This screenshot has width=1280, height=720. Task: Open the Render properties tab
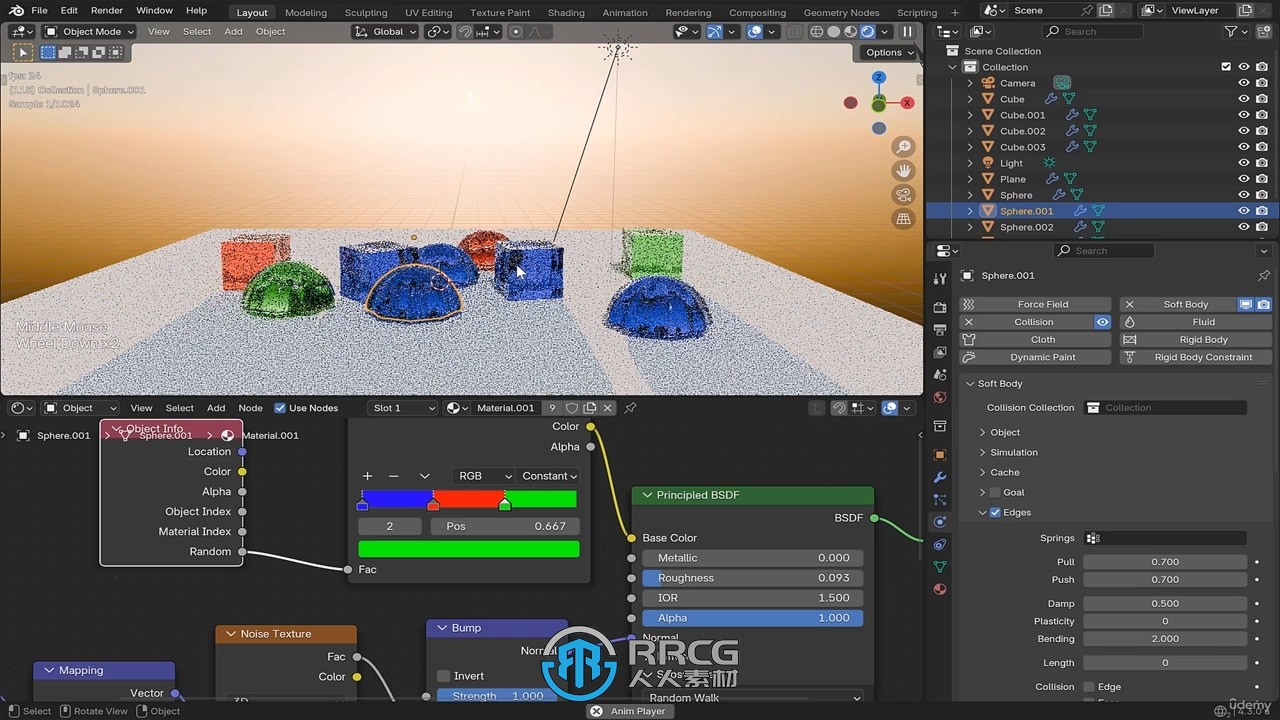(939, 307)
